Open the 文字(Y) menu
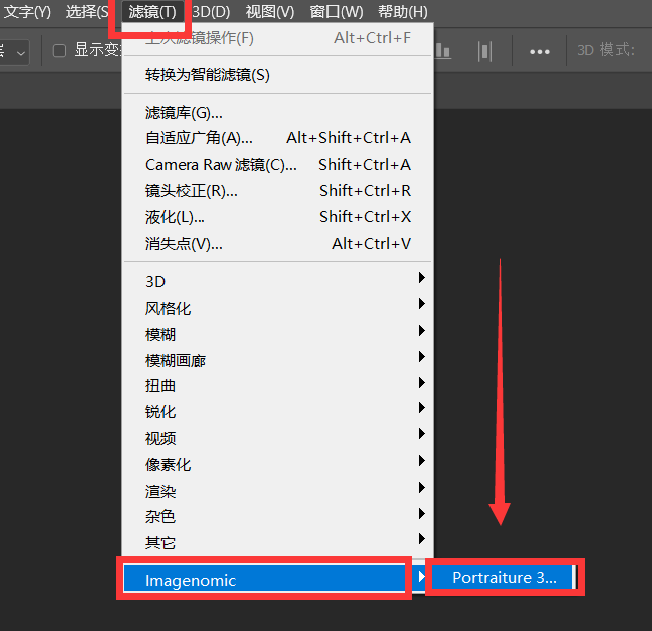Viewport: 652px width, 631px height. (x=27, y=12)
